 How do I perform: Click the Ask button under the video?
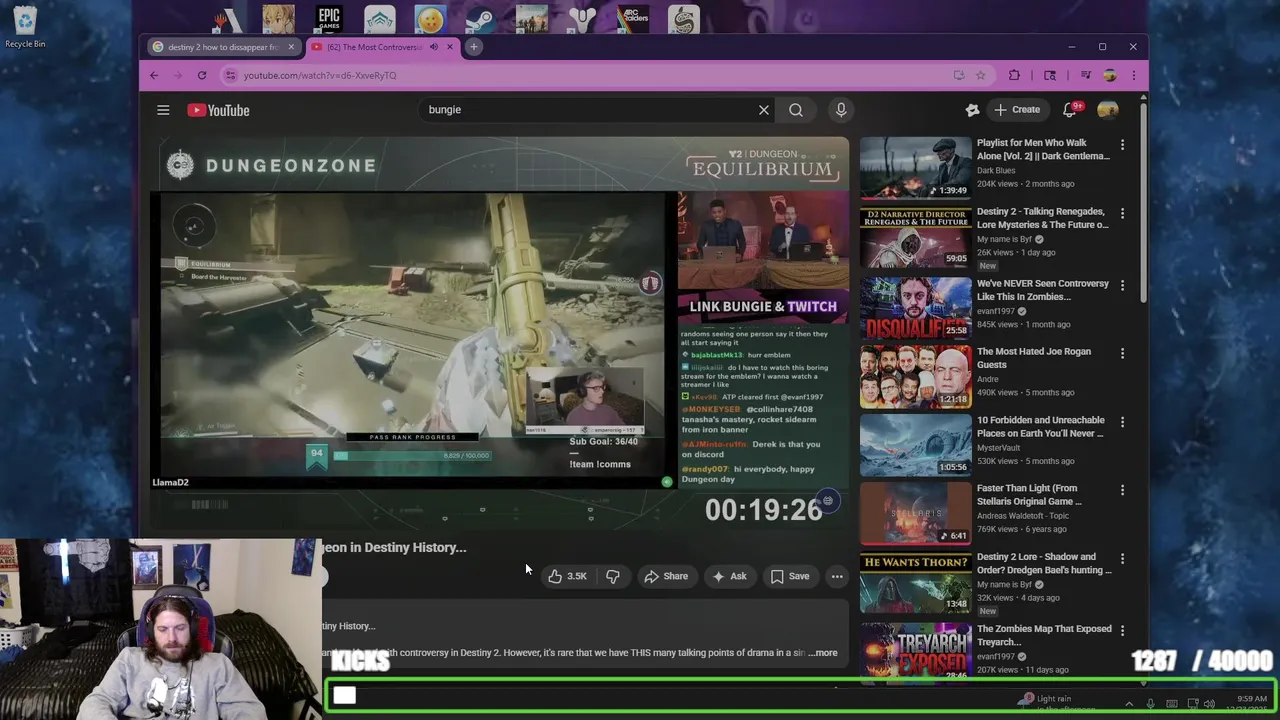tap(728, 576)
